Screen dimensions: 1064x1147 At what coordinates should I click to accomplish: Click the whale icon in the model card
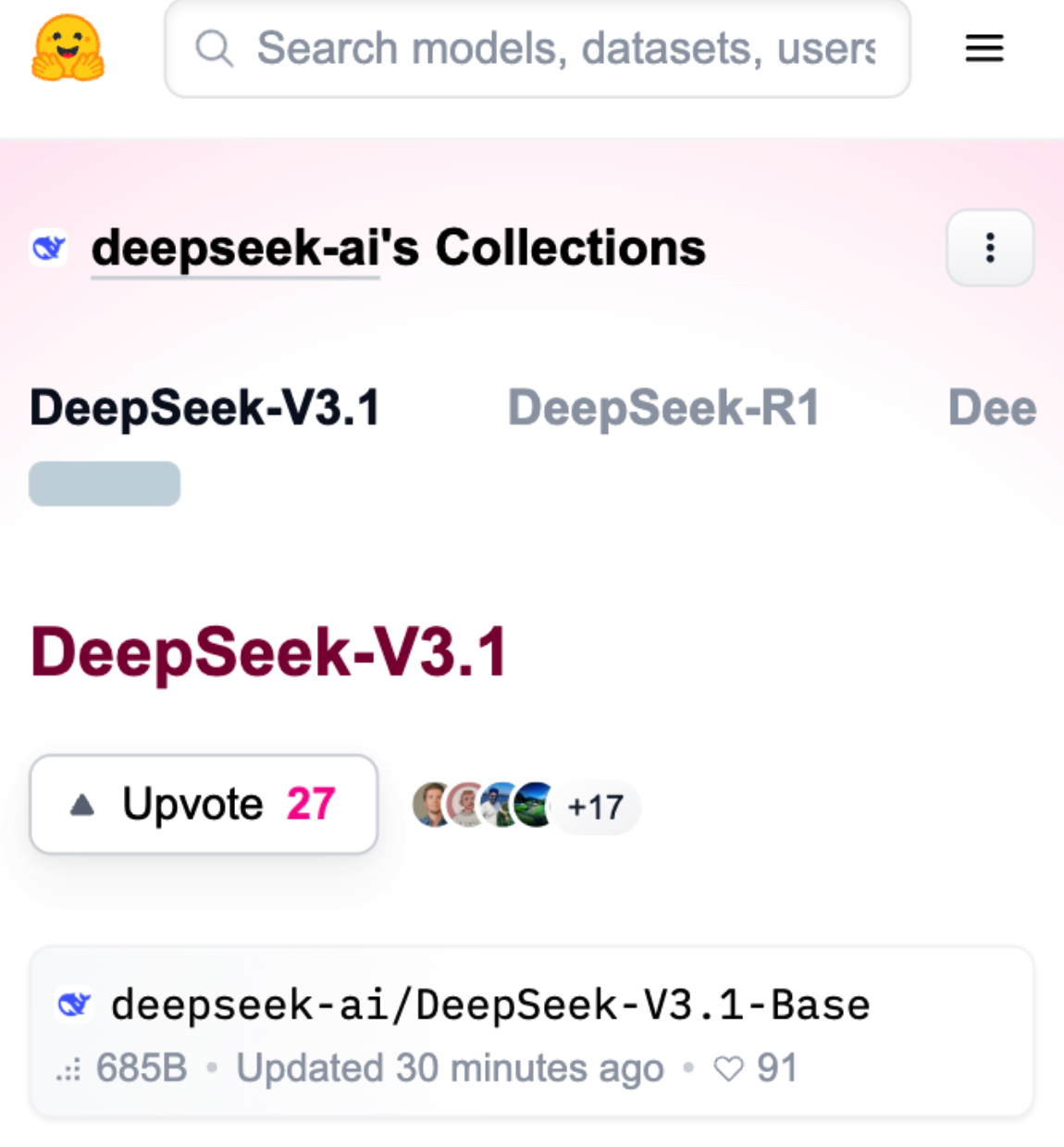pyautogui.click(x=74, y=1005)
